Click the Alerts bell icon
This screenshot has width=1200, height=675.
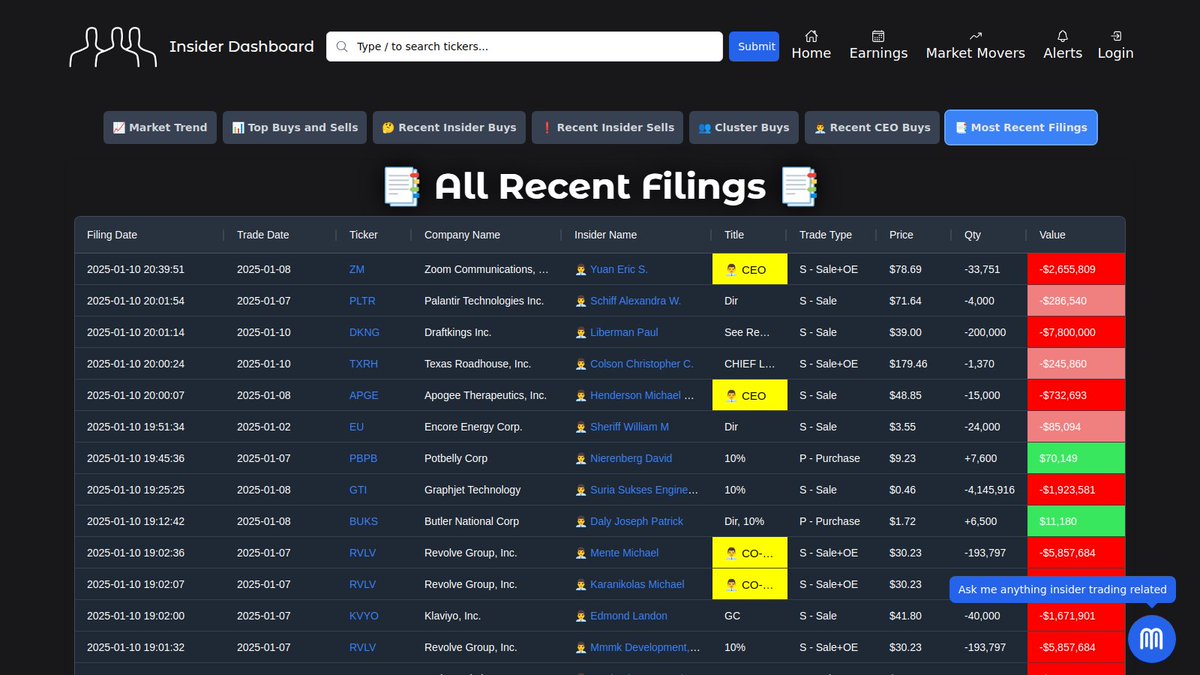[1062, 36]
